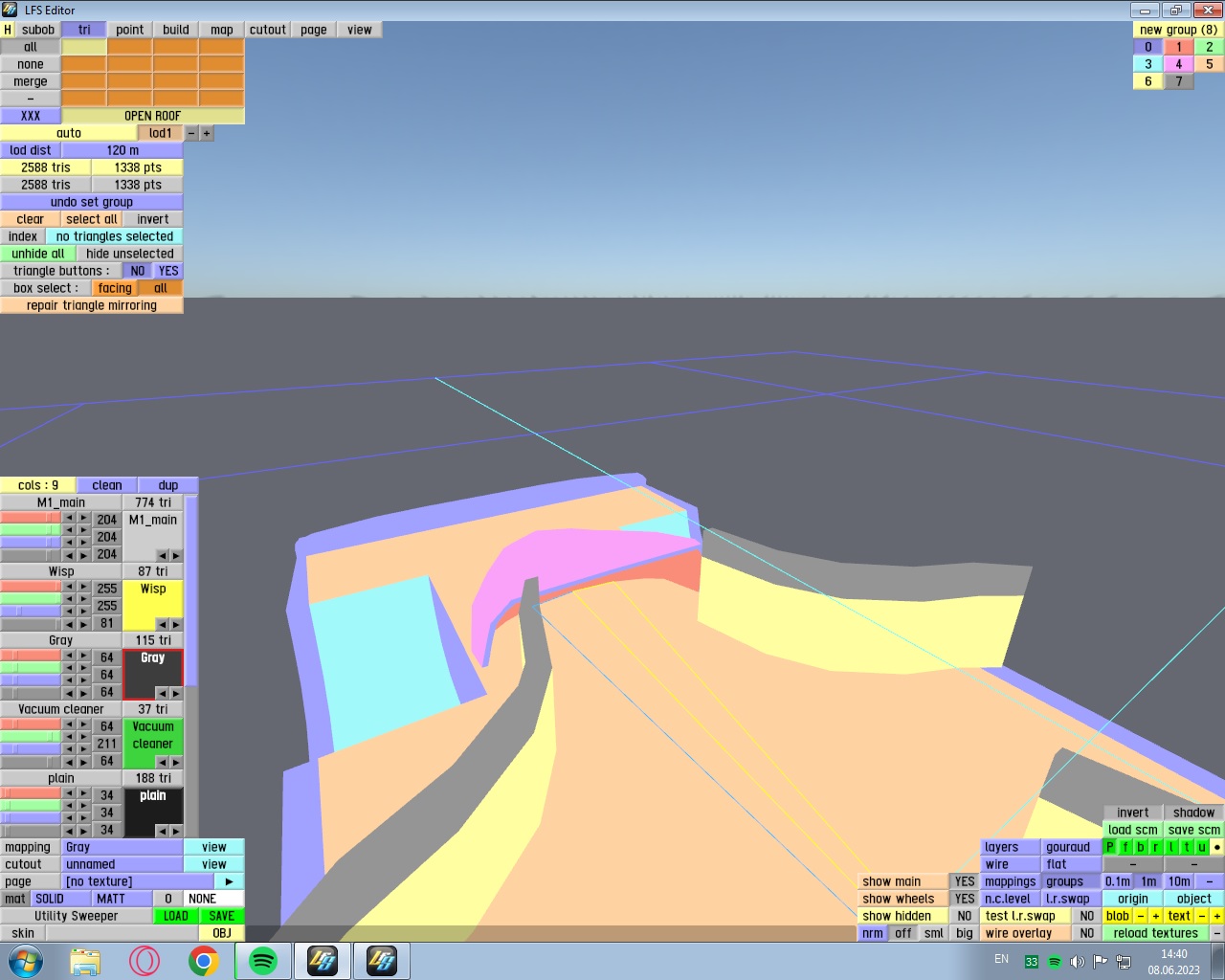This screenshot has height=980, width=1225.
Task: Click the green SAVE button
Action: point(222,916)
